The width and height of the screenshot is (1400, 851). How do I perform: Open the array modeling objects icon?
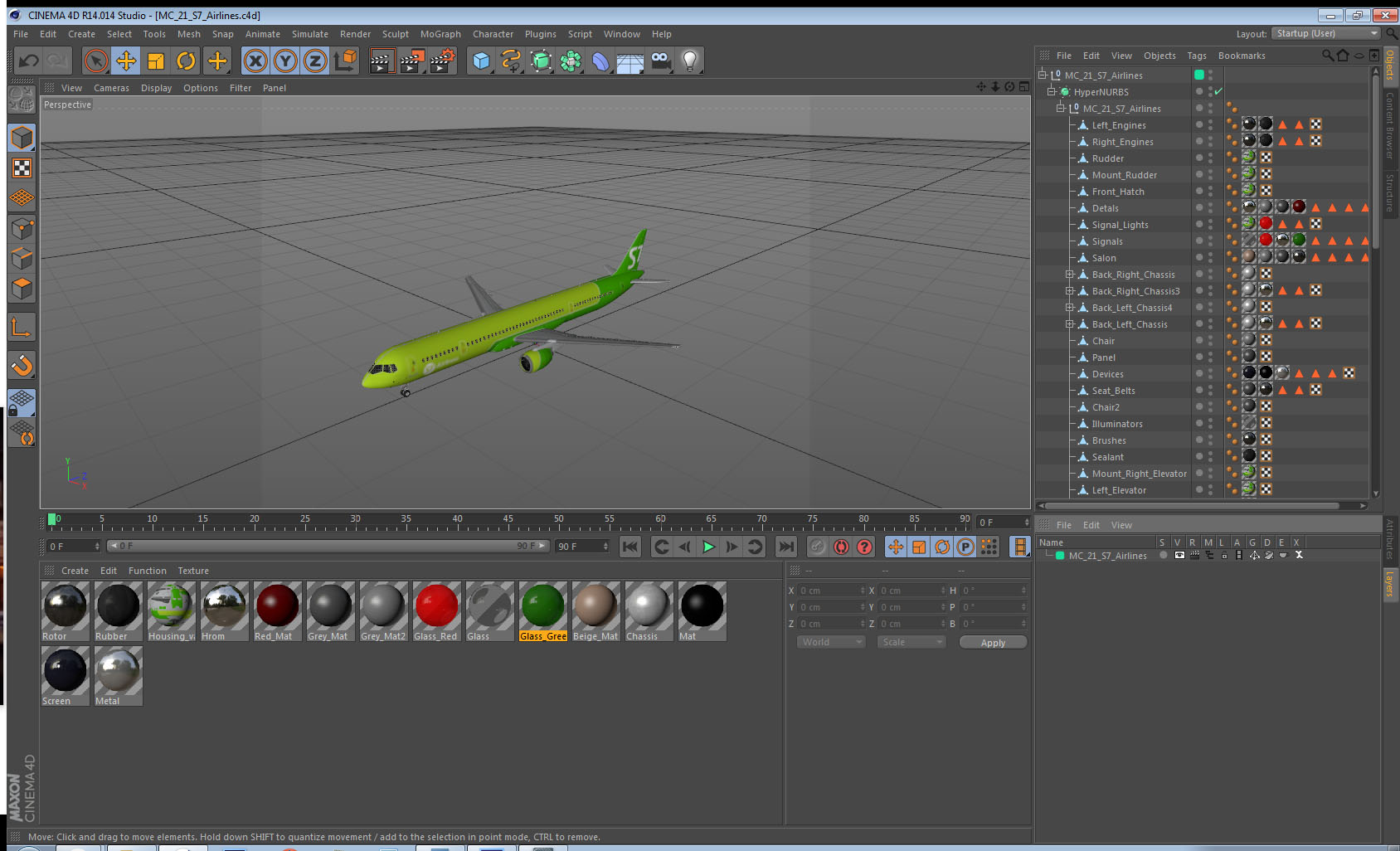pyautogui.click(x=571, y=61)
